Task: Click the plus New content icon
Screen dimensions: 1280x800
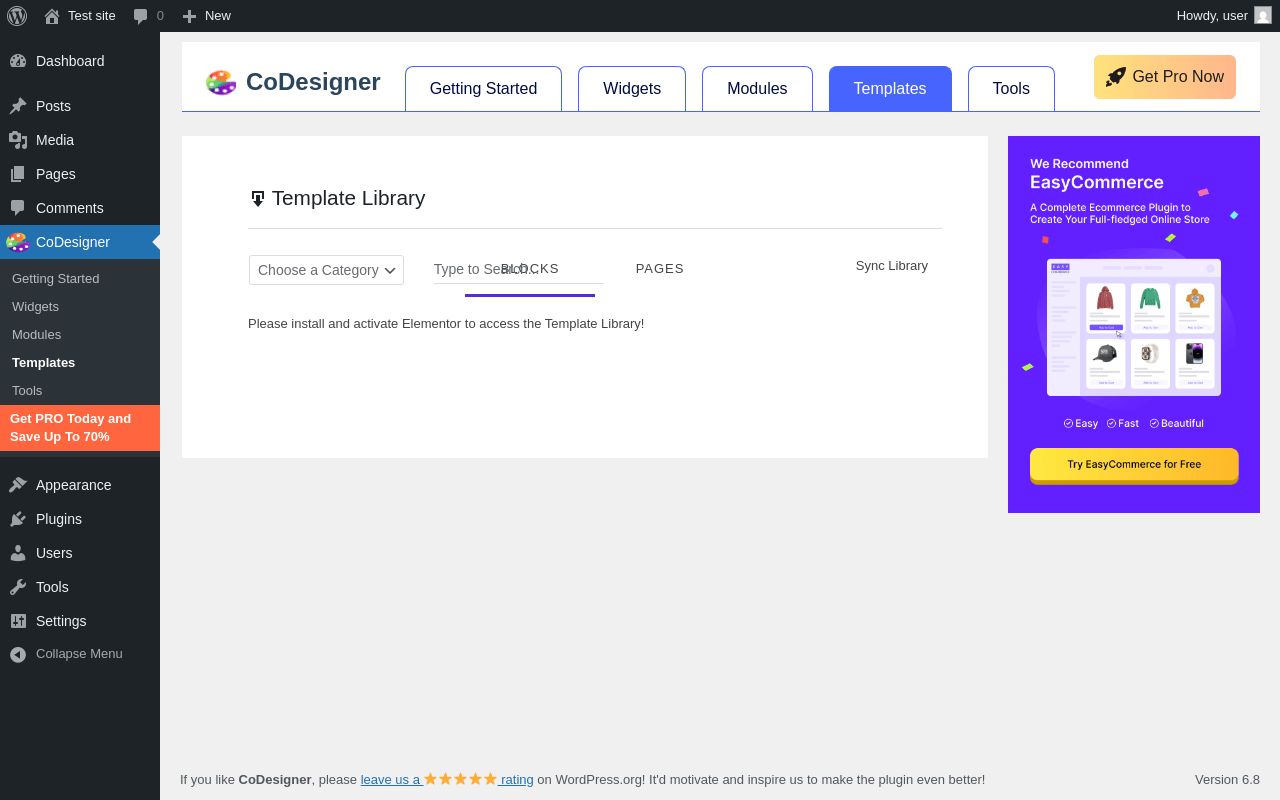Action: click(x=189, y=16)
